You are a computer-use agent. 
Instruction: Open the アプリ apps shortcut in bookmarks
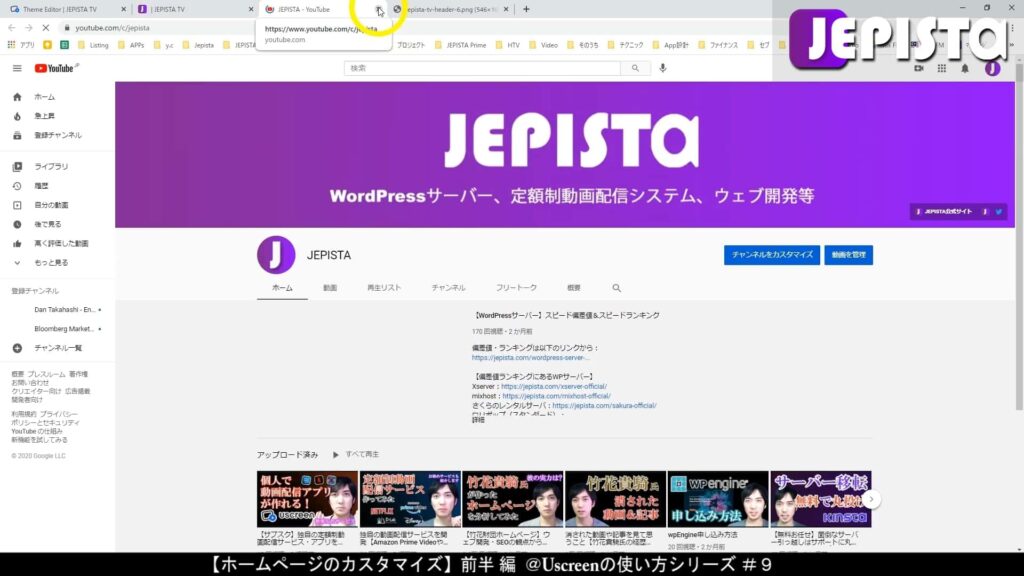pos(21,45)
